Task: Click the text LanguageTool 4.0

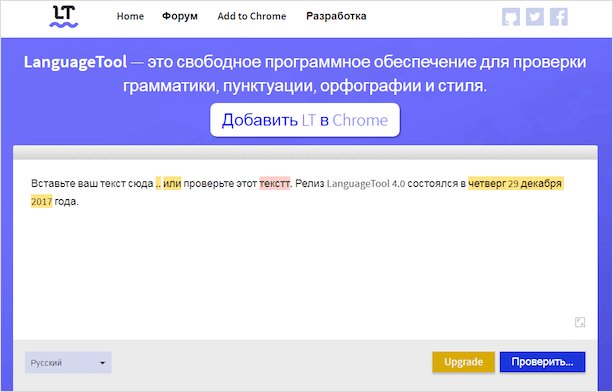Action: 366,184
